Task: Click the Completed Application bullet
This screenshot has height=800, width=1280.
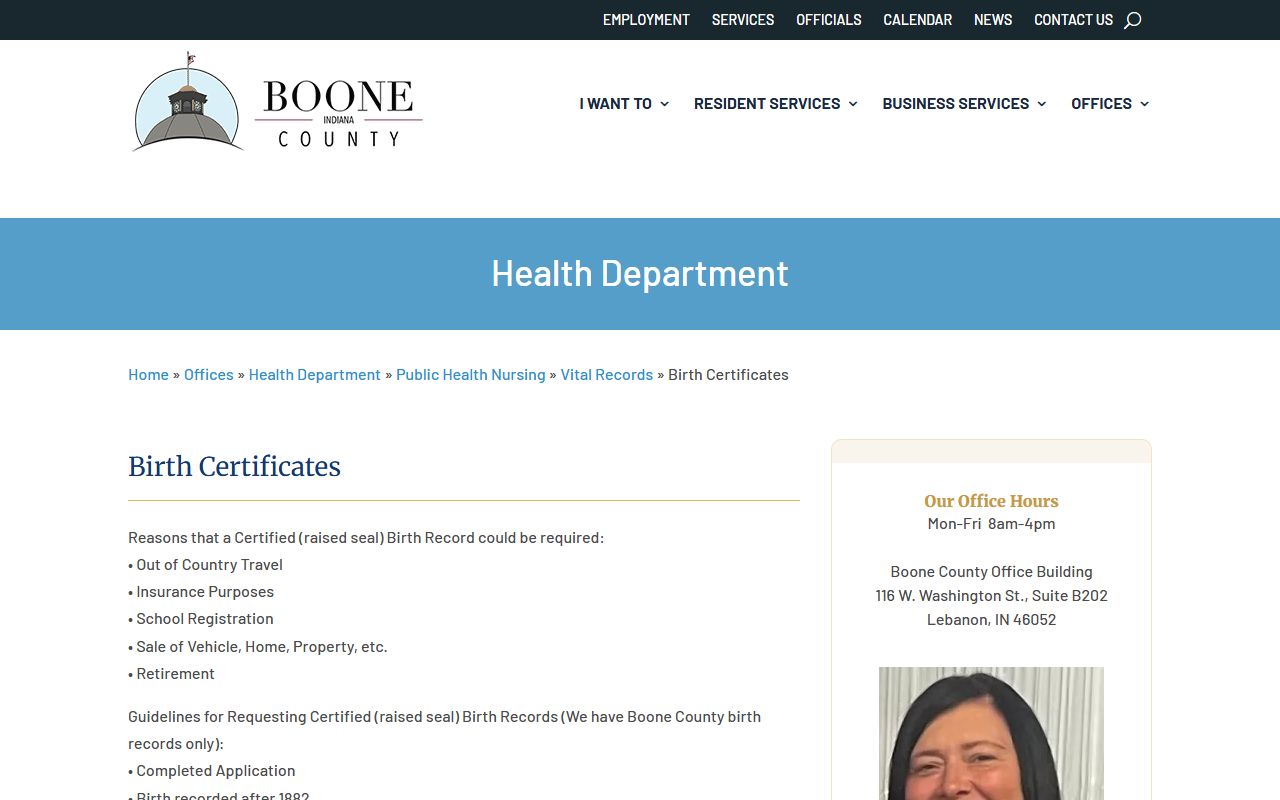Action: 211,771
